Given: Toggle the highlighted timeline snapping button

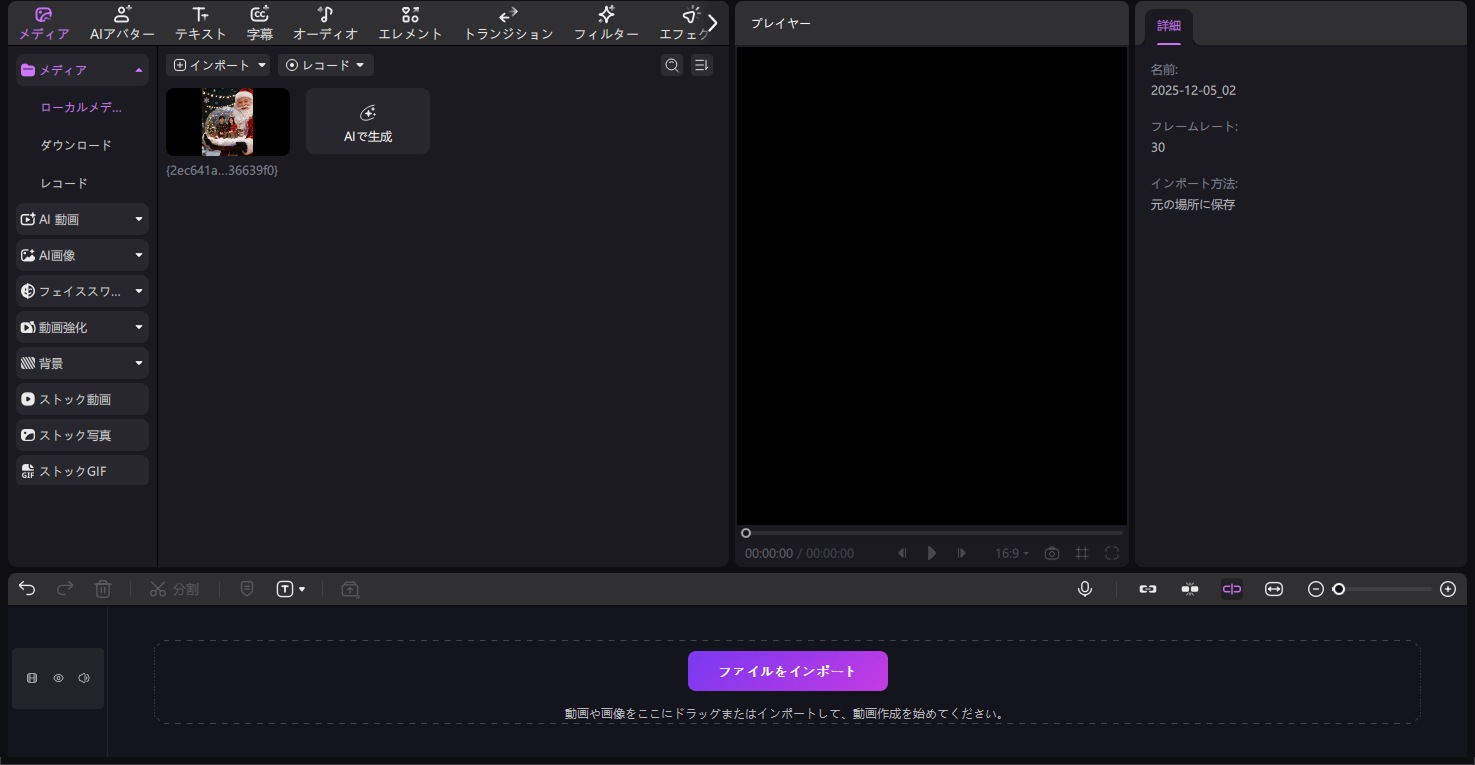Looking at the screenshot, I should coord(1231,589).
